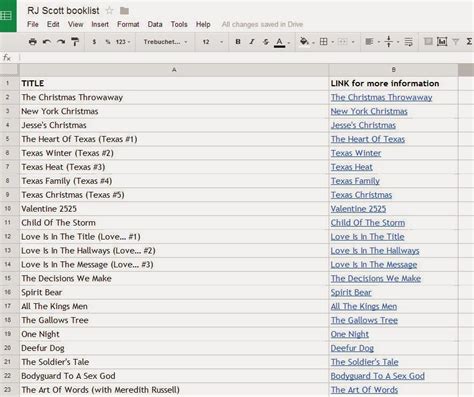Select cell 'Texas Family (Texas #4)'
The image size is (474, 397).
tap(174, 181)
